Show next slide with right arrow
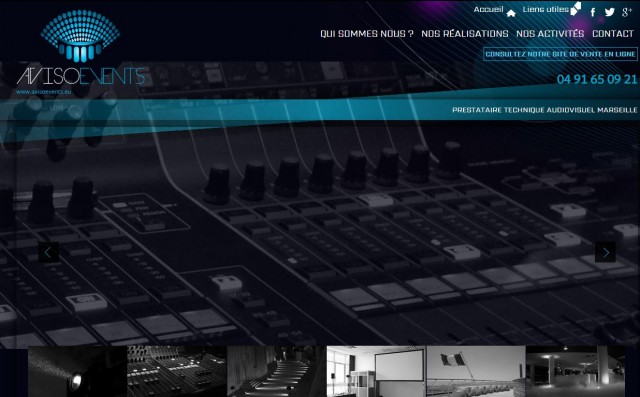This screenshot has height=397, width=640. [x=605, y=252]
